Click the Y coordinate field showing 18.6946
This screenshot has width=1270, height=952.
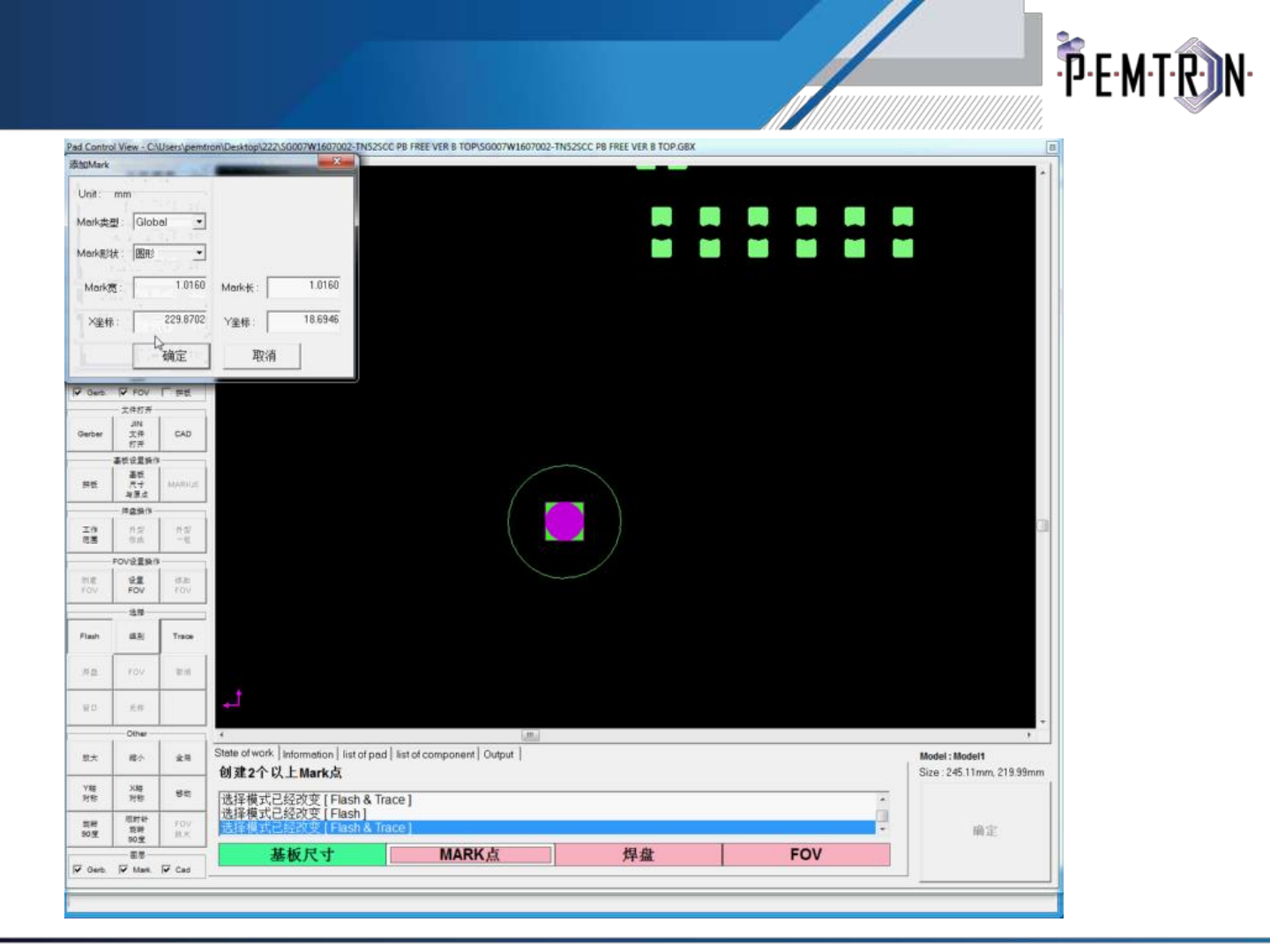pos(303,321)
